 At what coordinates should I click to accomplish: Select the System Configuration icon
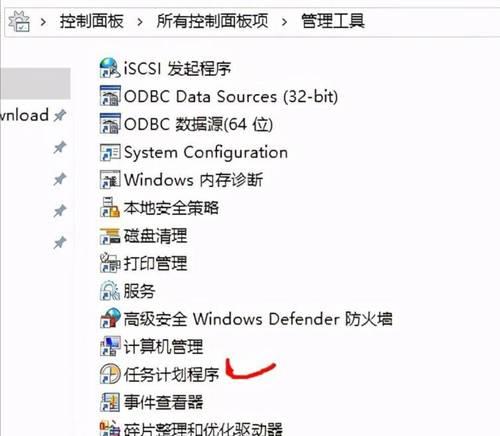[110, 152]
